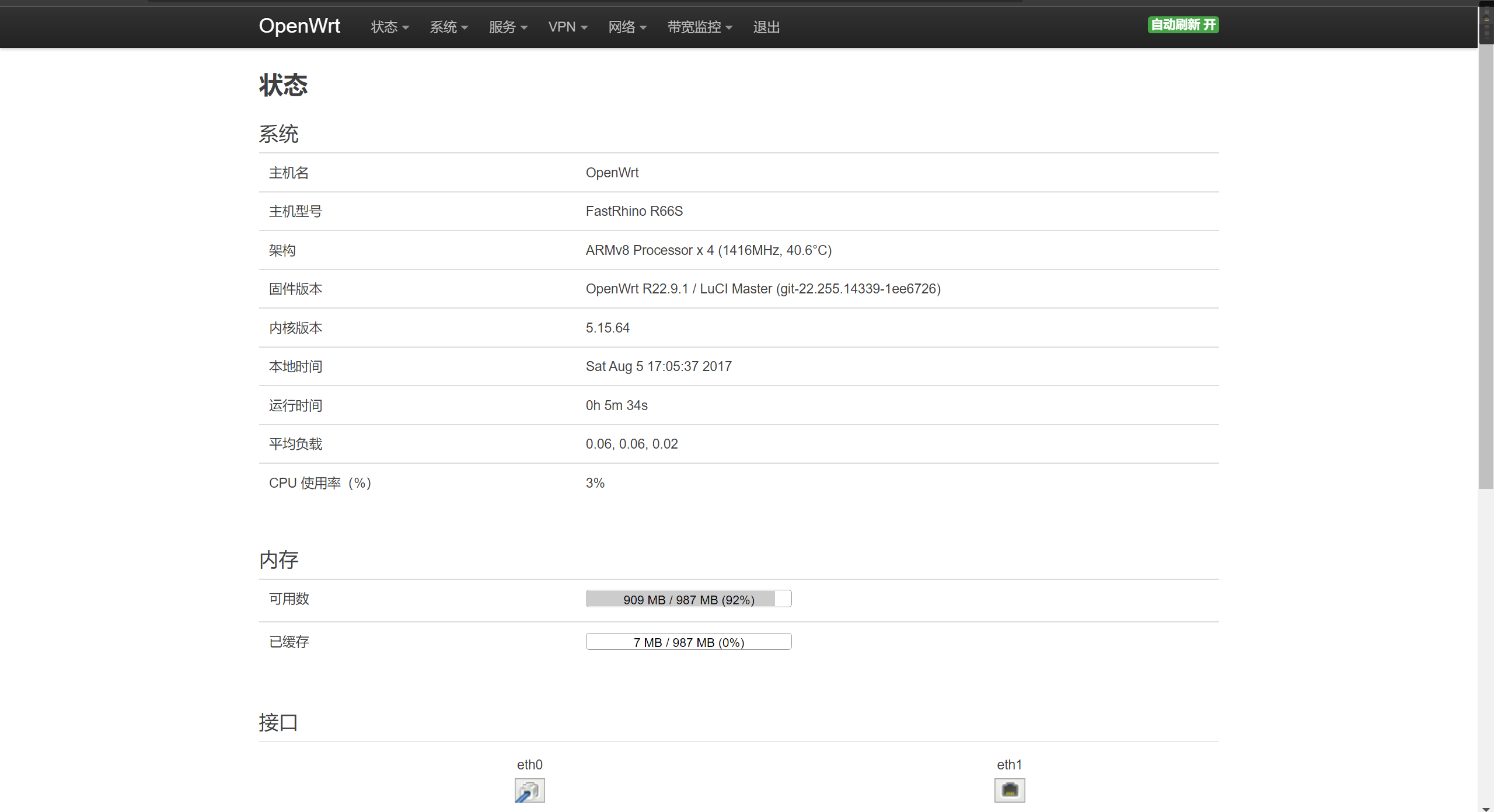Click the 主机型号 row label
Screen dimensions: 1494x812
pos(295,211)
